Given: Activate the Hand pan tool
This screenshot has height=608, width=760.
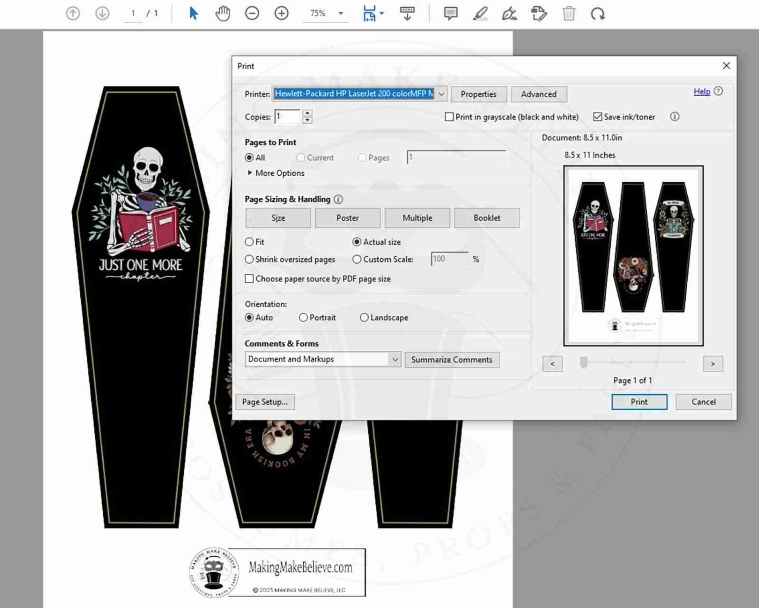Looking at the screenshot, I should tap(222, 13).
